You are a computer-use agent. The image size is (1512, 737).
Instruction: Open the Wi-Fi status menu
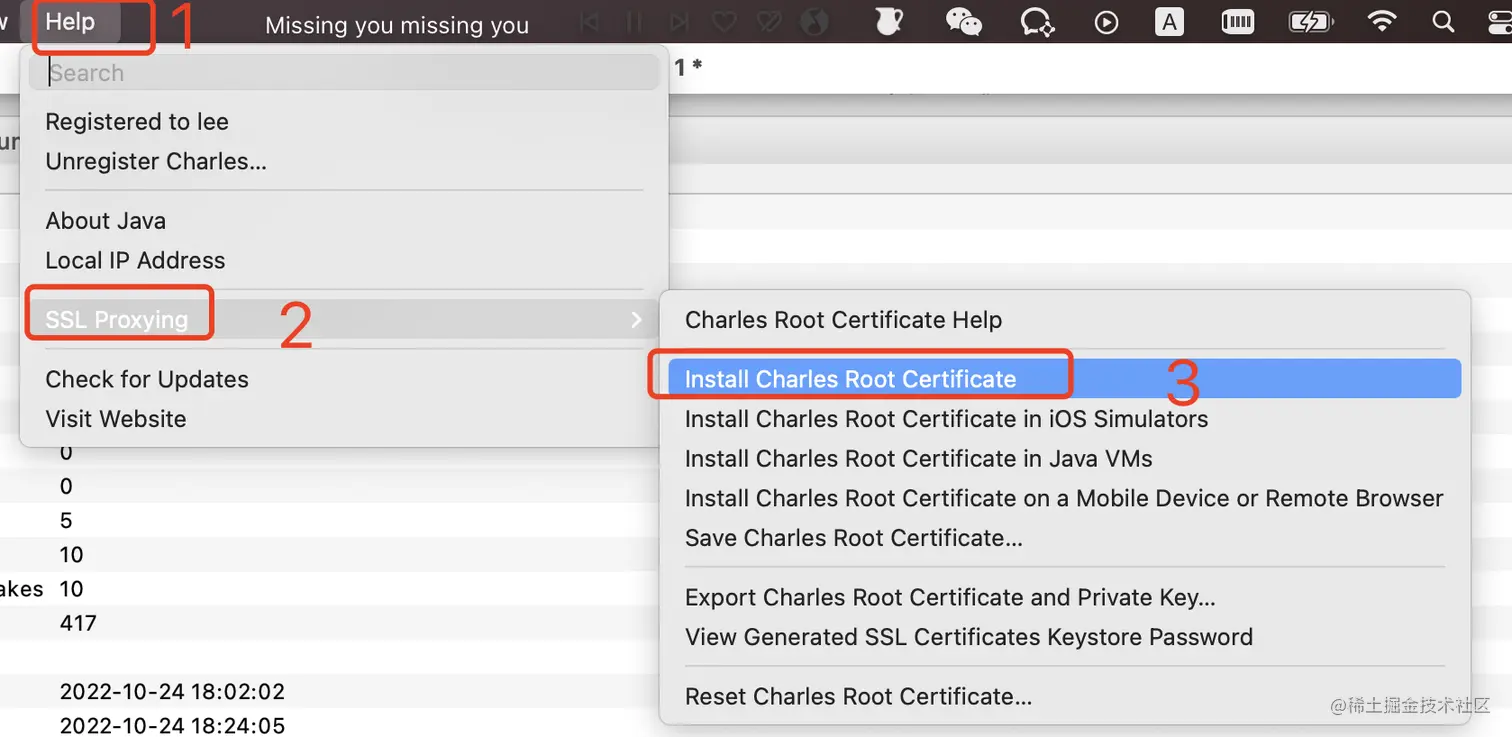coord(1381,22)
